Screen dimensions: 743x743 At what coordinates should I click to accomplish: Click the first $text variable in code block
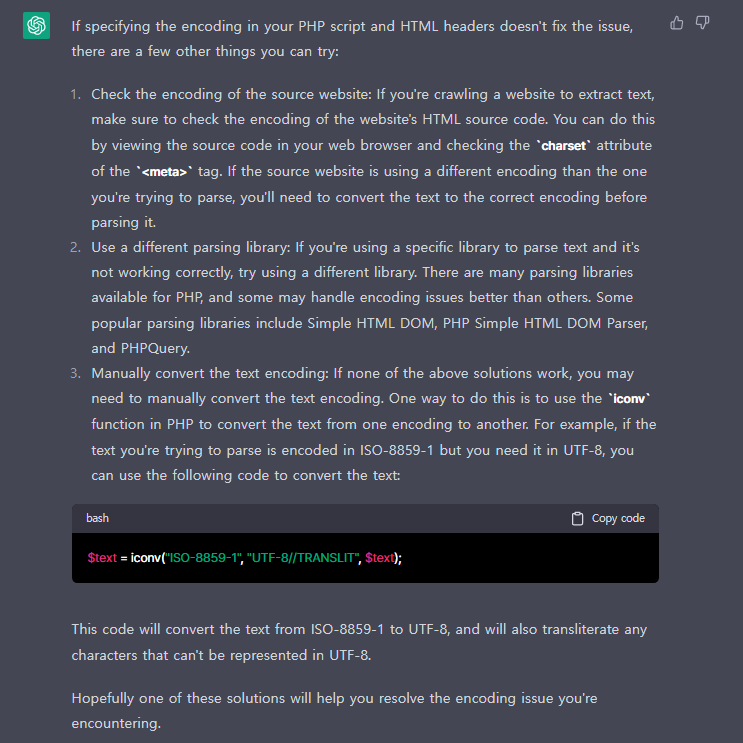102,558
